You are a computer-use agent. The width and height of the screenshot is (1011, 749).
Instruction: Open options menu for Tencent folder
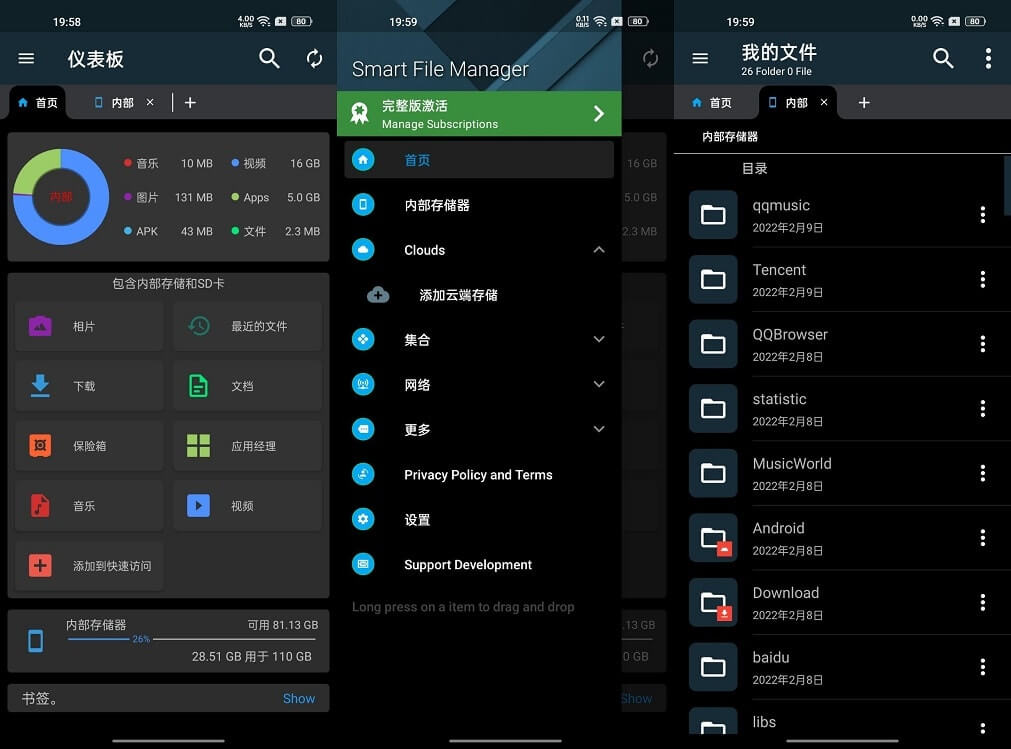[982, 279]
